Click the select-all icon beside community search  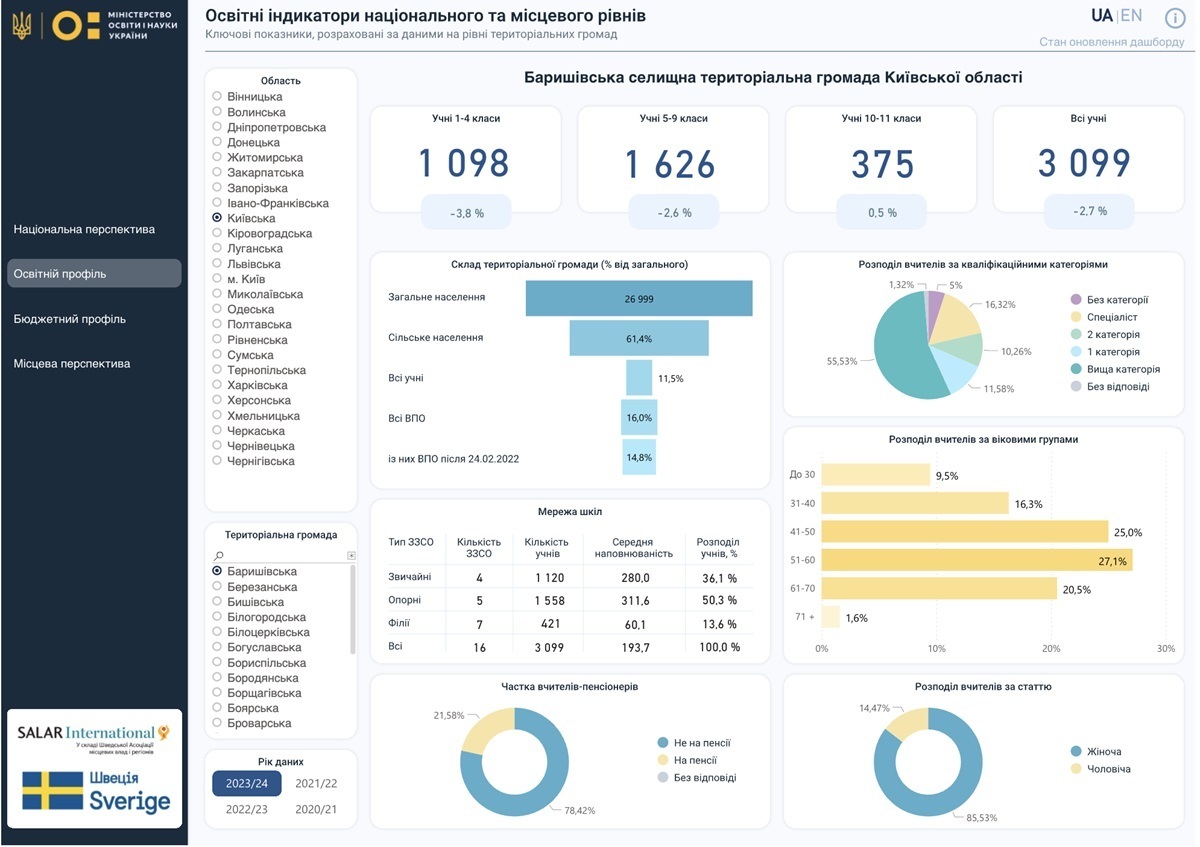(351, 555)
